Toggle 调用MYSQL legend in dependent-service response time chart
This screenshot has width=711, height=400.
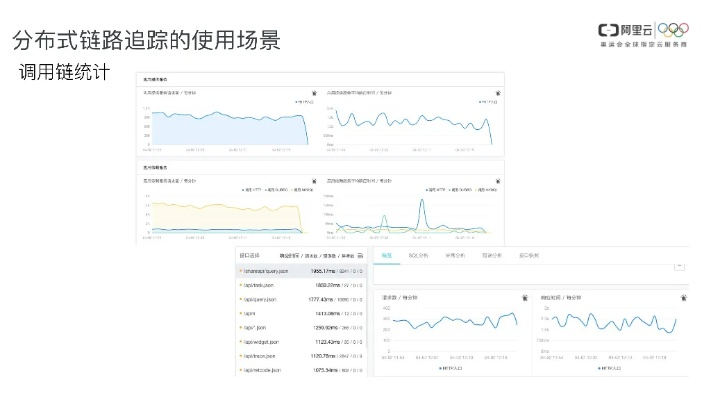(x=480, y=189)
